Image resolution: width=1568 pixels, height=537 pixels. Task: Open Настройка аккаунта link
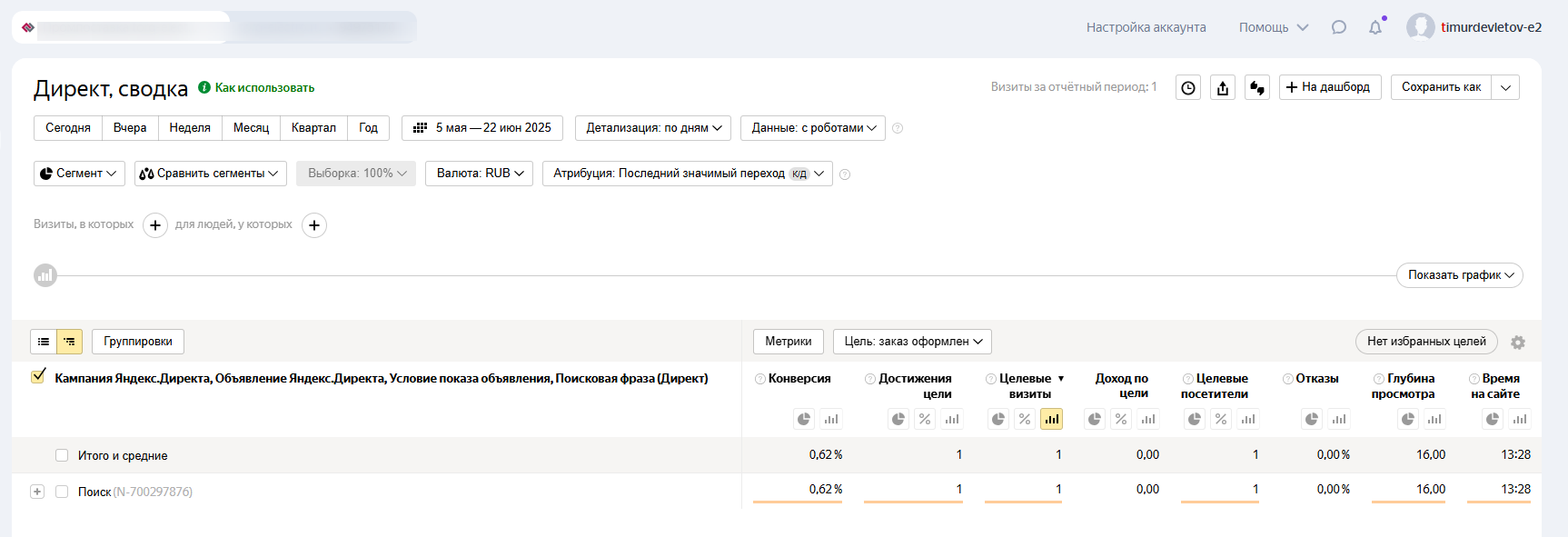tap(1146, 27)
